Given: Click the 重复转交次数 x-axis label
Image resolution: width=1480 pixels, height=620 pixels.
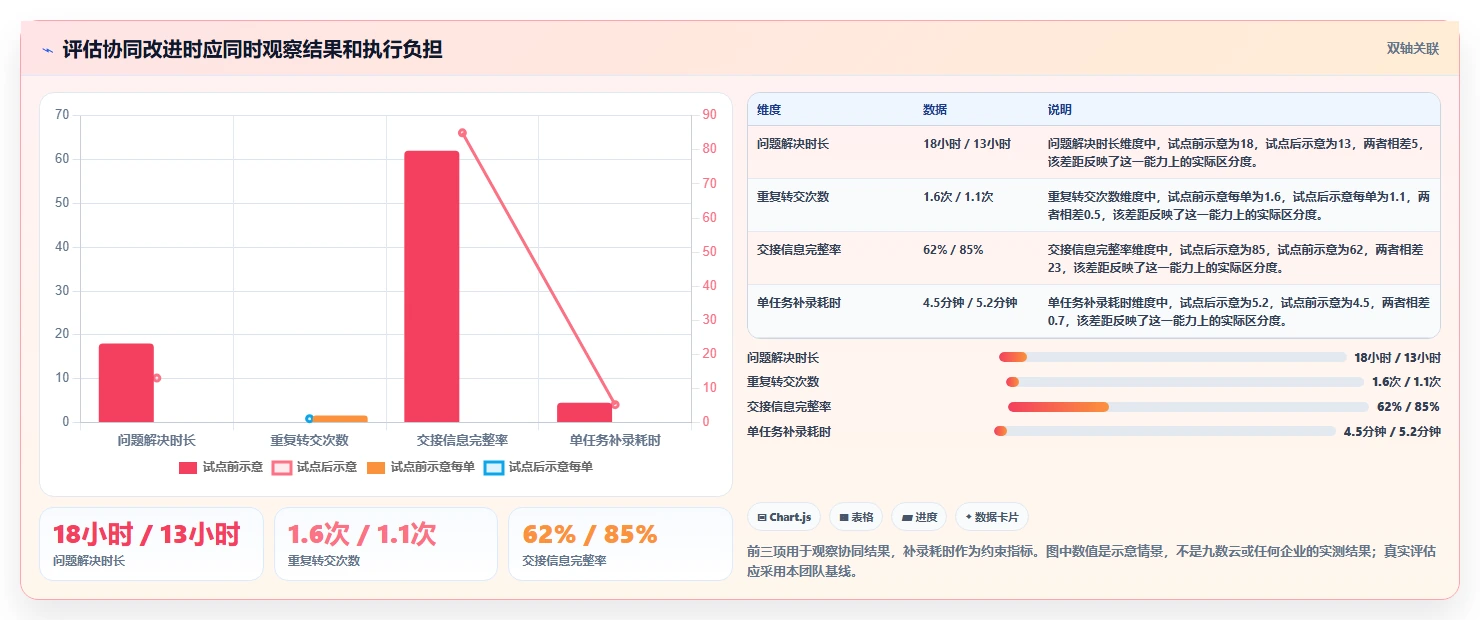Looking at the screenshot, I should point(309,440).
